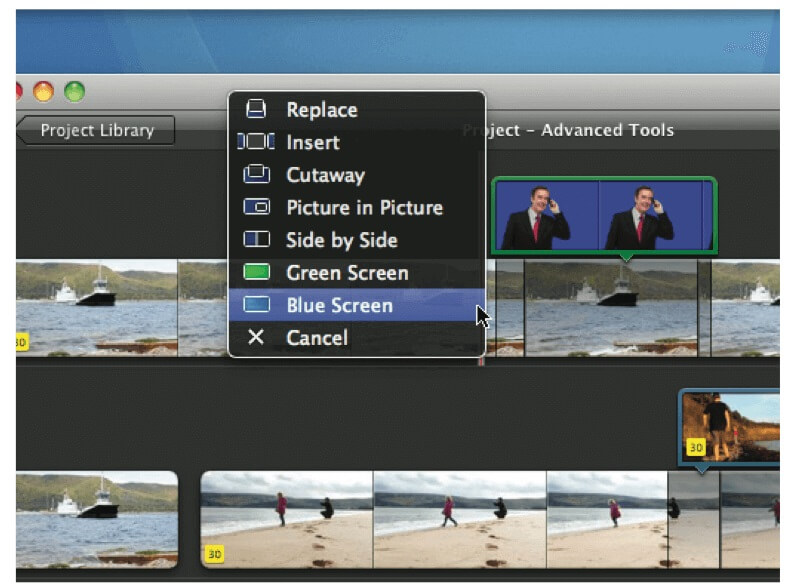Screen dimensions: 800x588
Task: Select Green Screen from the context menu
Action: (x=350, y=272)
